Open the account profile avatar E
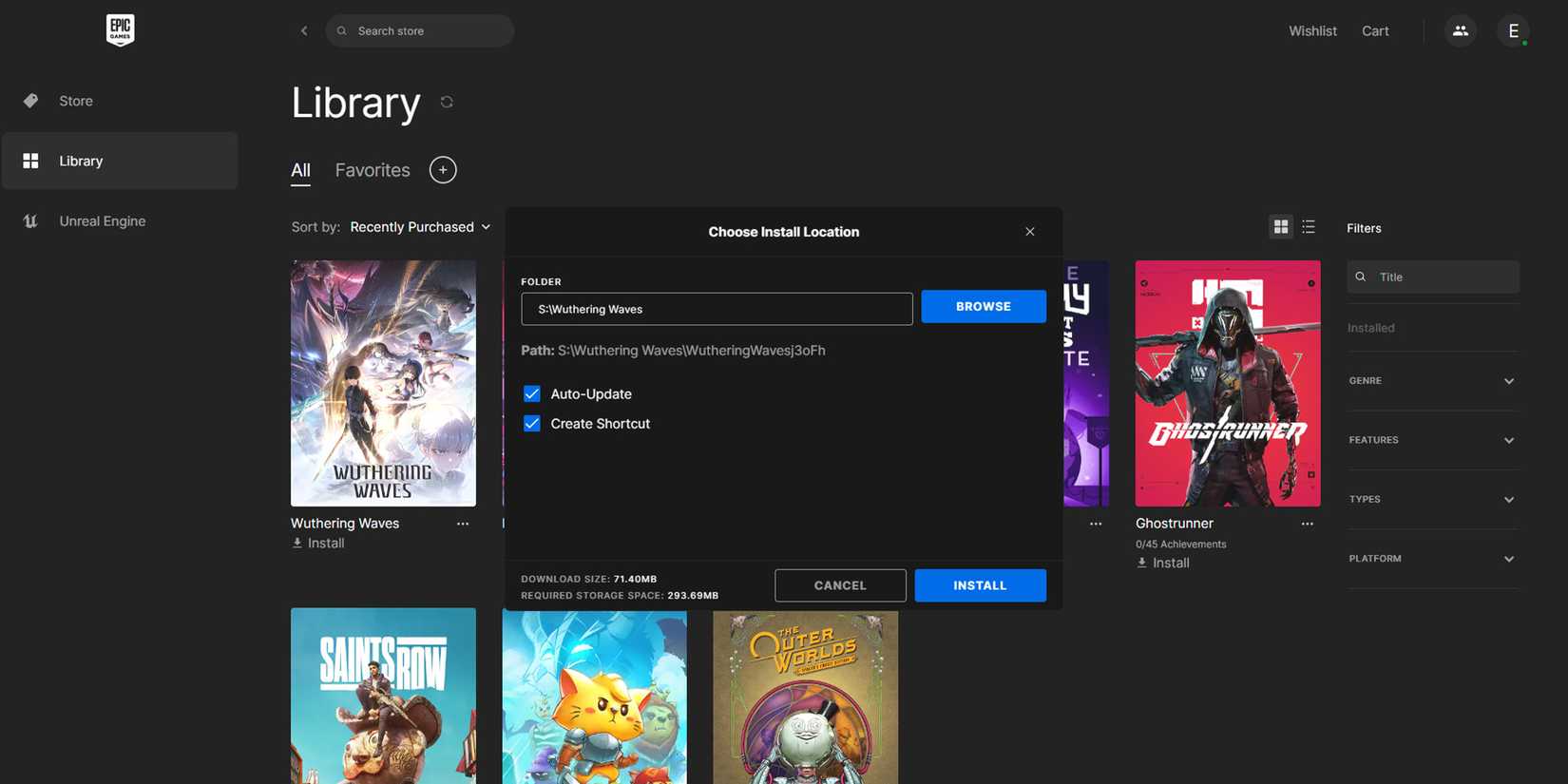The image size is (1568, 784). pos(1513,30)
